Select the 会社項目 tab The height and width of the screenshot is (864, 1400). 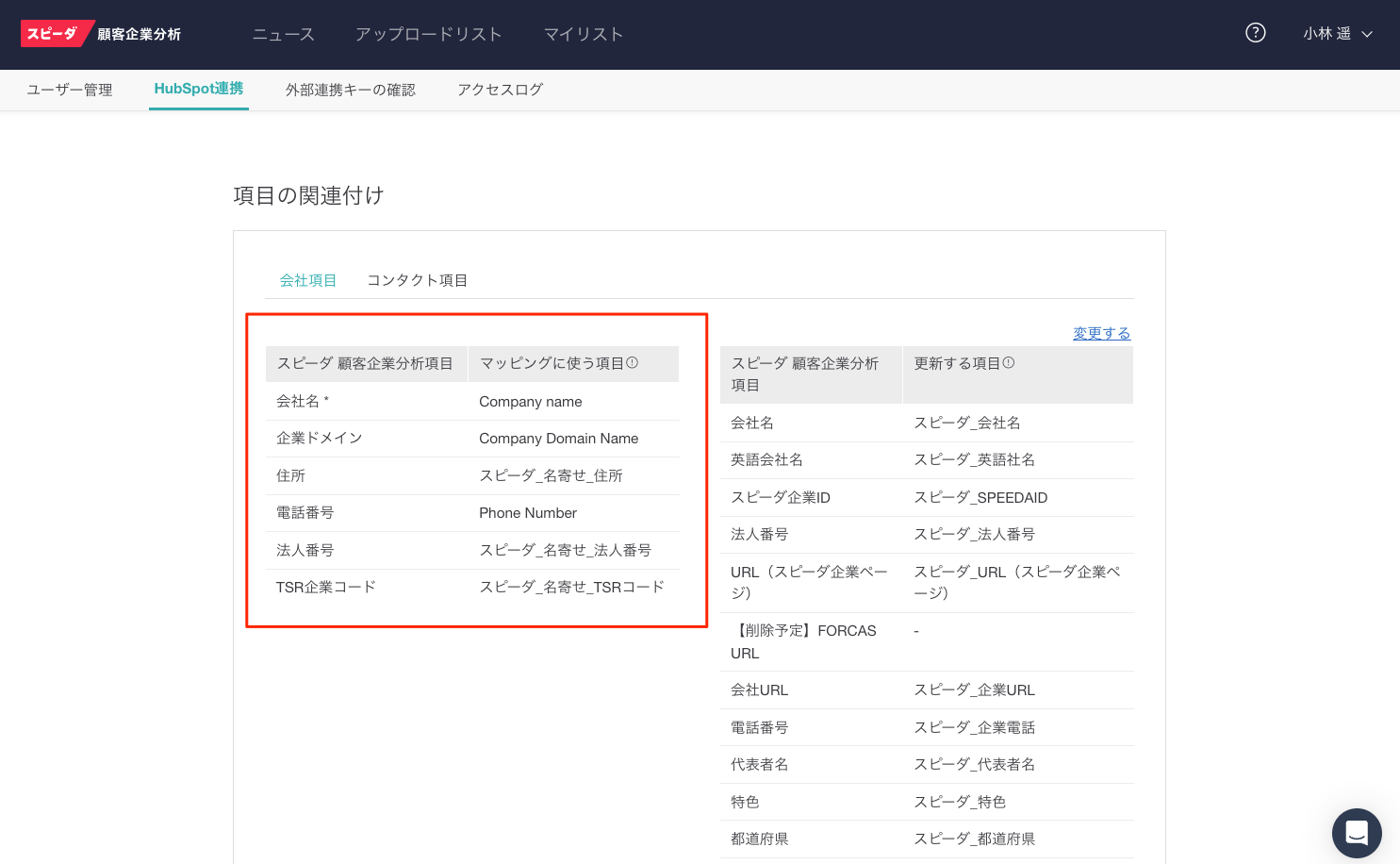point(307,280)
